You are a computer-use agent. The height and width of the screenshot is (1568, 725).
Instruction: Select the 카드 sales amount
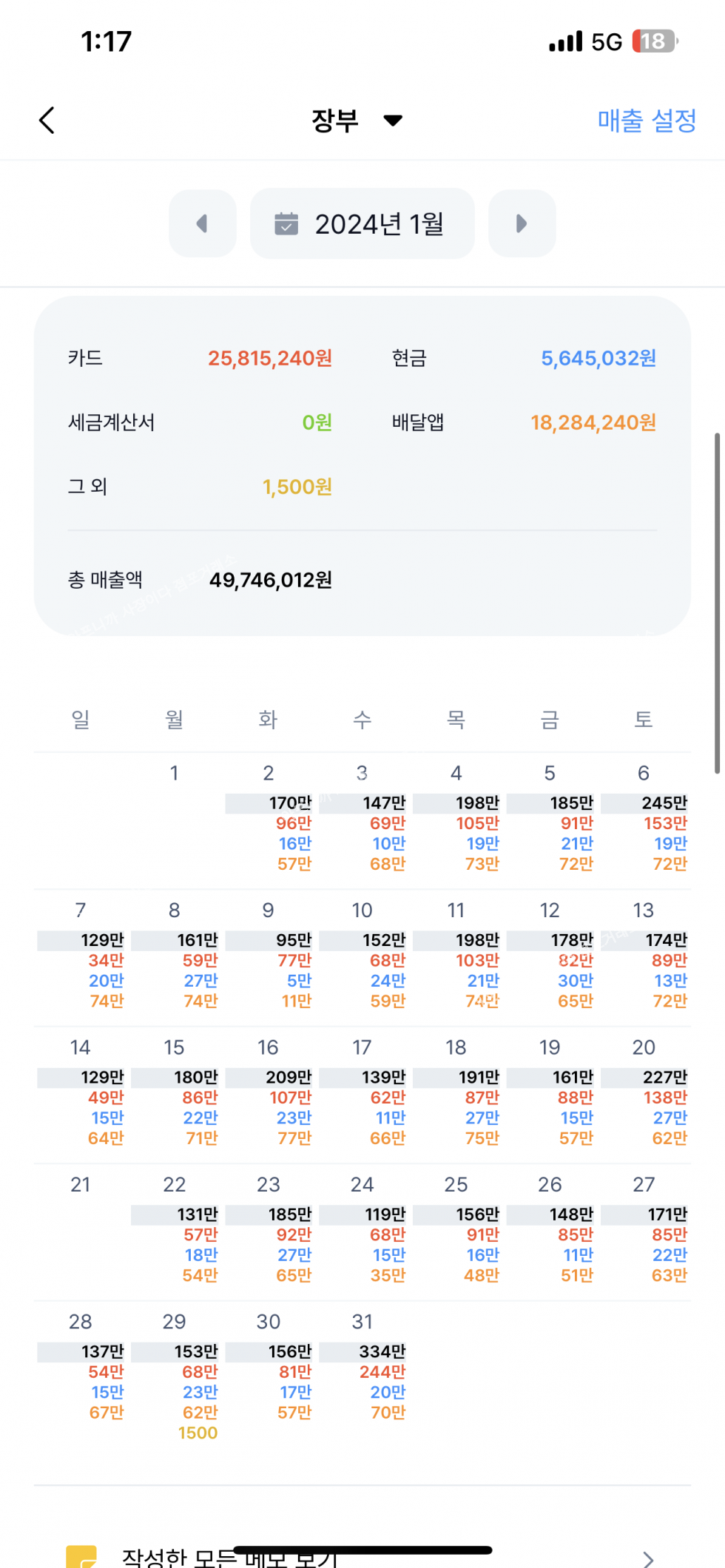pyautogui.click(x=269, y=359)
